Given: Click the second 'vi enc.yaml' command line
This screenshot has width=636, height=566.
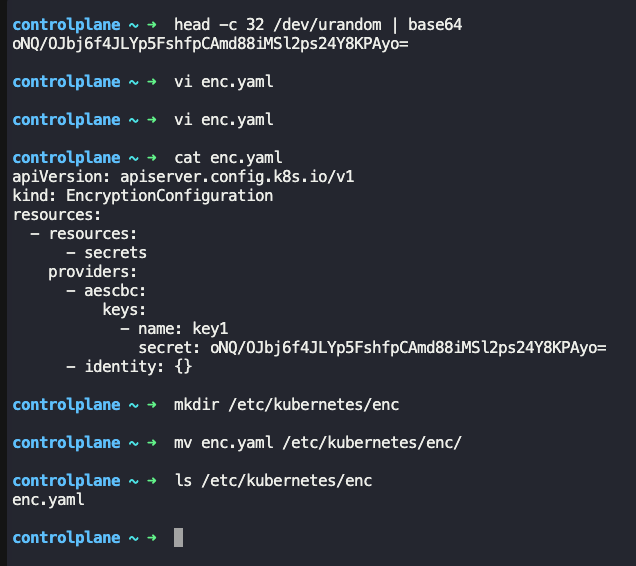Looking at the screenshot, I should (x=223, y=120).
